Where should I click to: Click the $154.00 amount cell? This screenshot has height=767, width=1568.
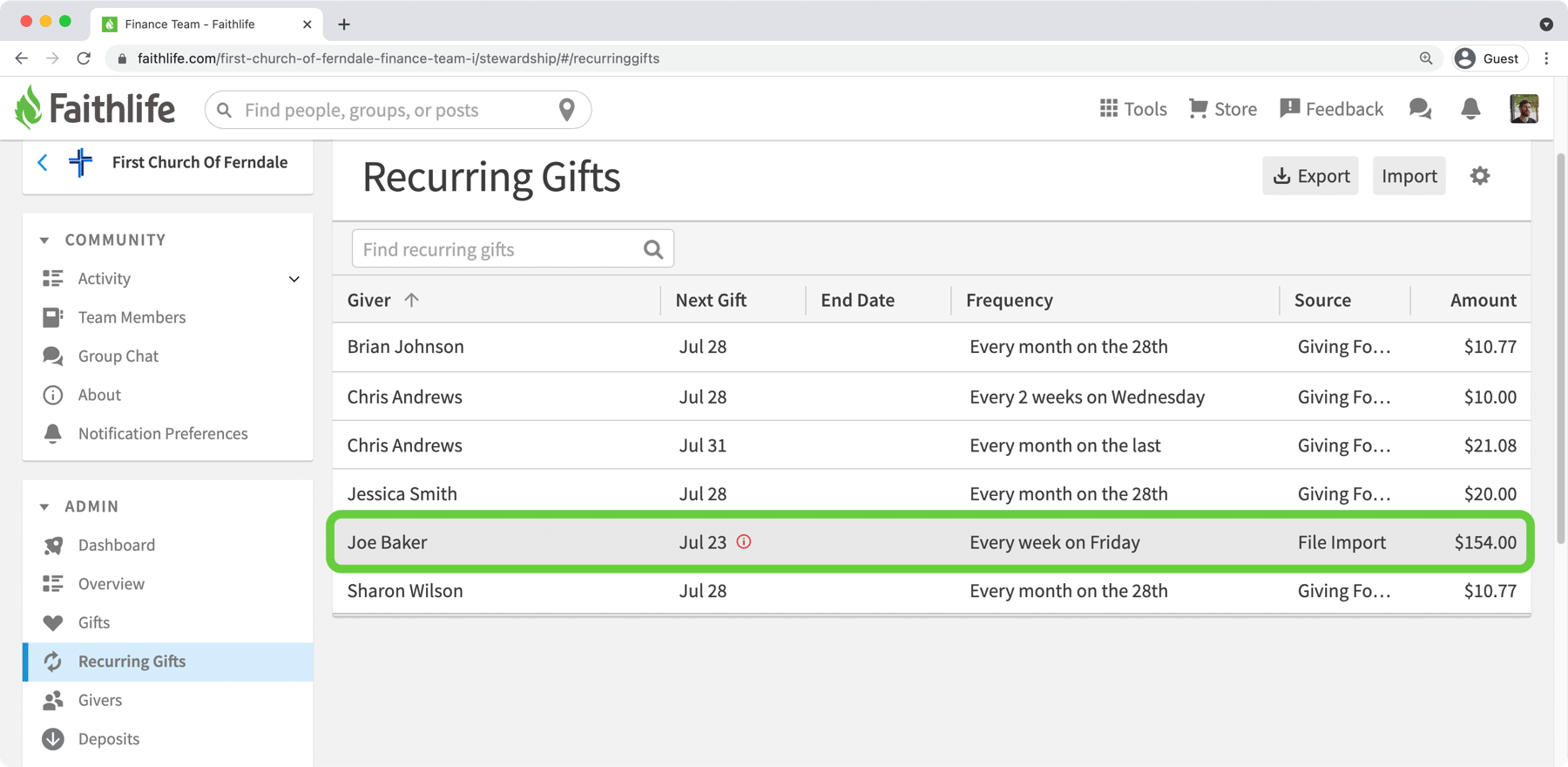point(1485,542)
